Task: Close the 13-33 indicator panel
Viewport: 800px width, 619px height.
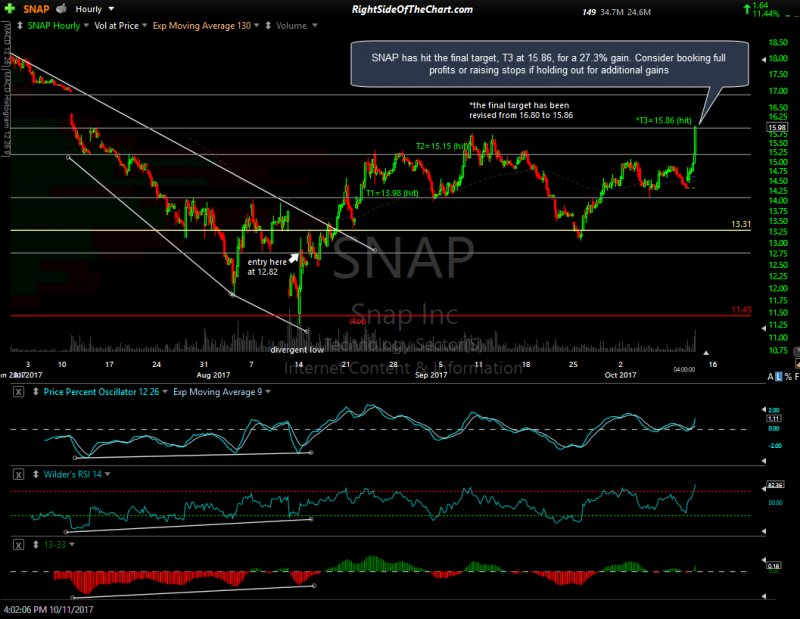Action: 18,544
